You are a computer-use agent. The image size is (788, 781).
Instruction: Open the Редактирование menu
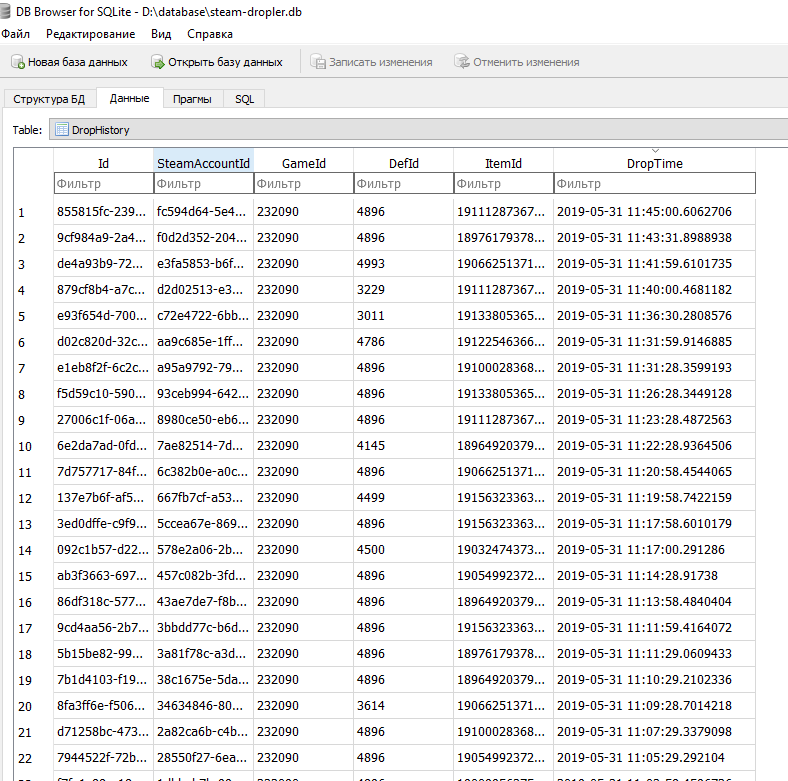click(x=90, y=34)
